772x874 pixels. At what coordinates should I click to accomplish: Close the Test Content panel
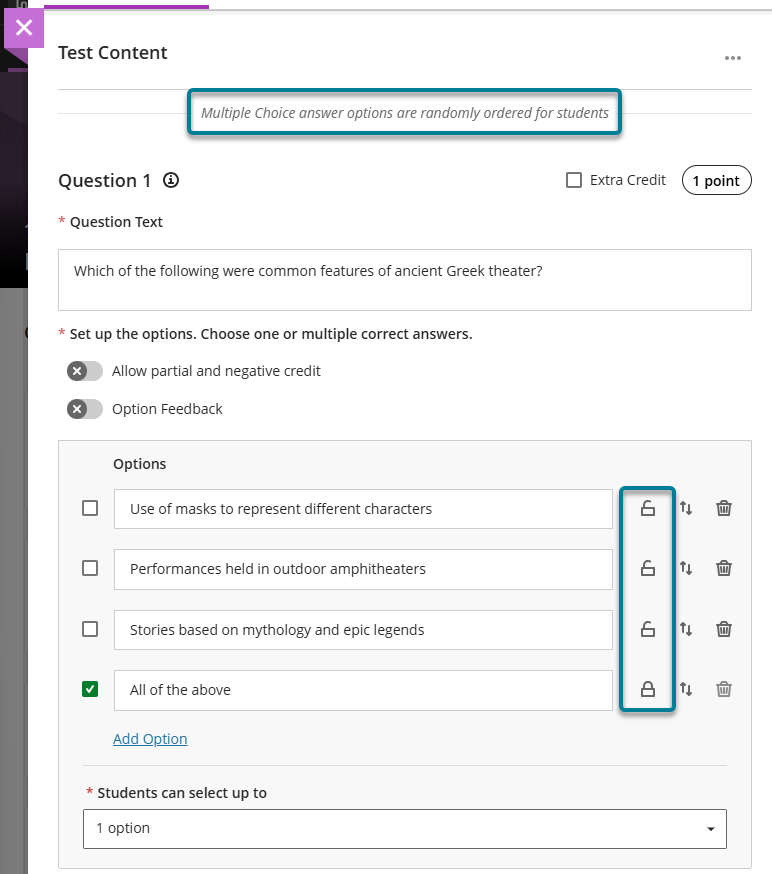click(24, 27)
